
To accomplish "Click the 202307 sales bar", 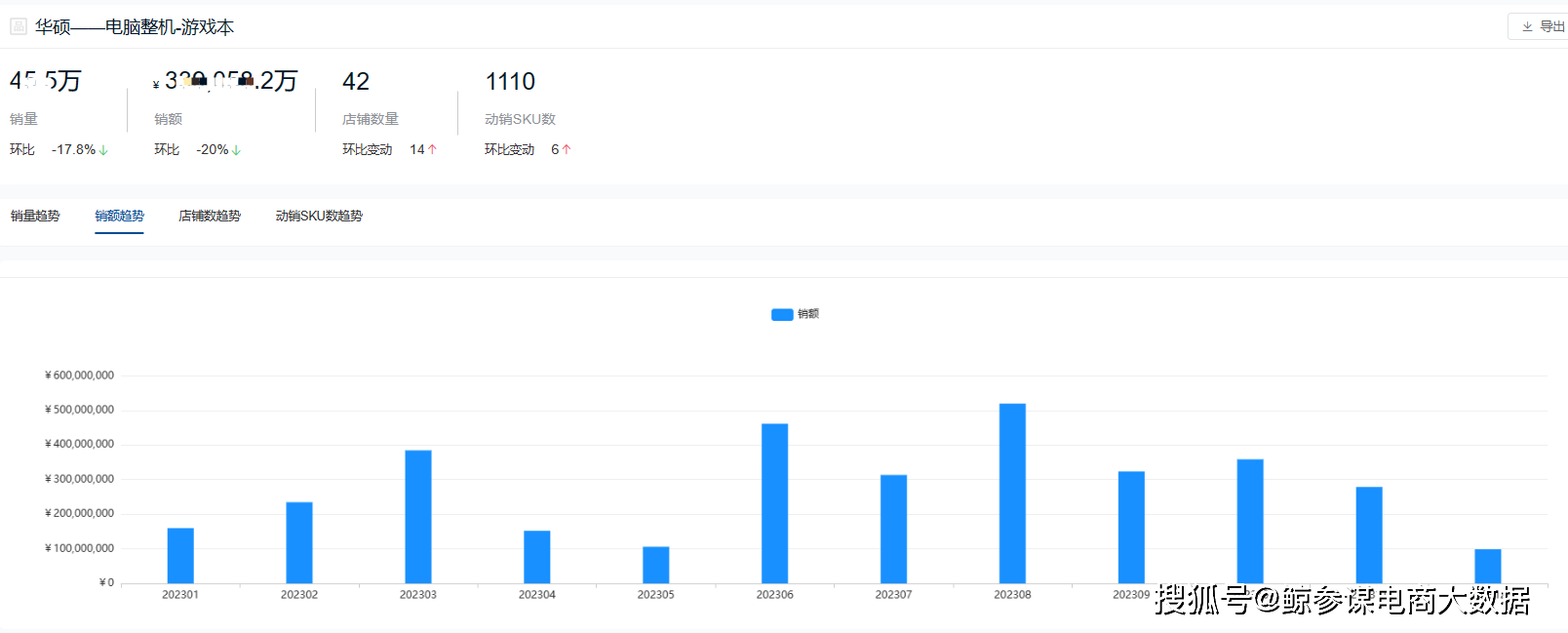I will [x=894, y=529].
